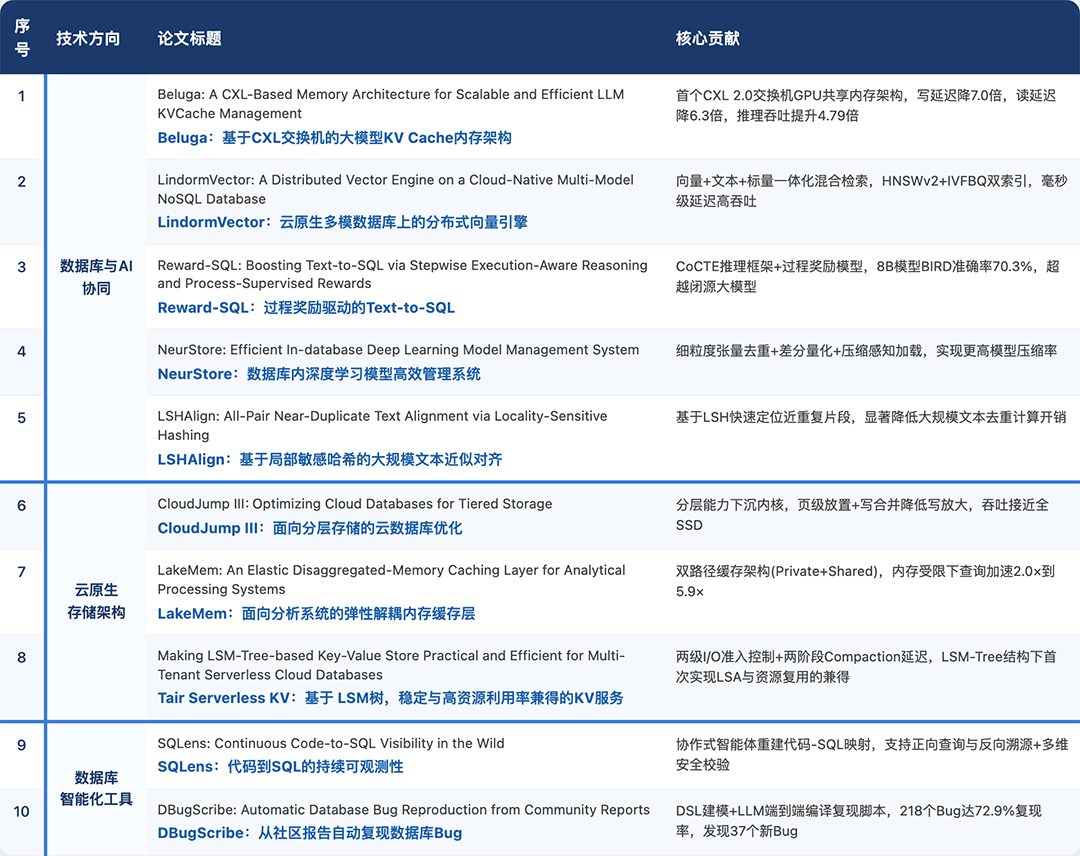1080x856 pixels.
Task: Click the 序号 column header
Action: click(x=22, y=38)
